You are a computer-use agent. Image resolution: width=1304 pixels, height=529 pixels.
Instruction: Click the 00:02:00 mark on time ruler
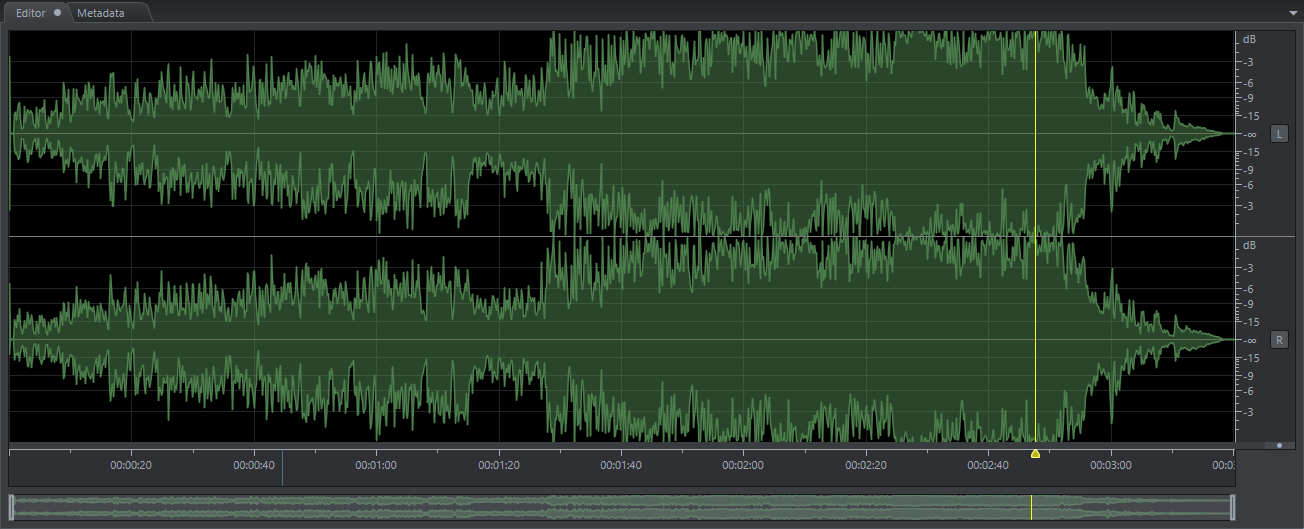(743, 465)
